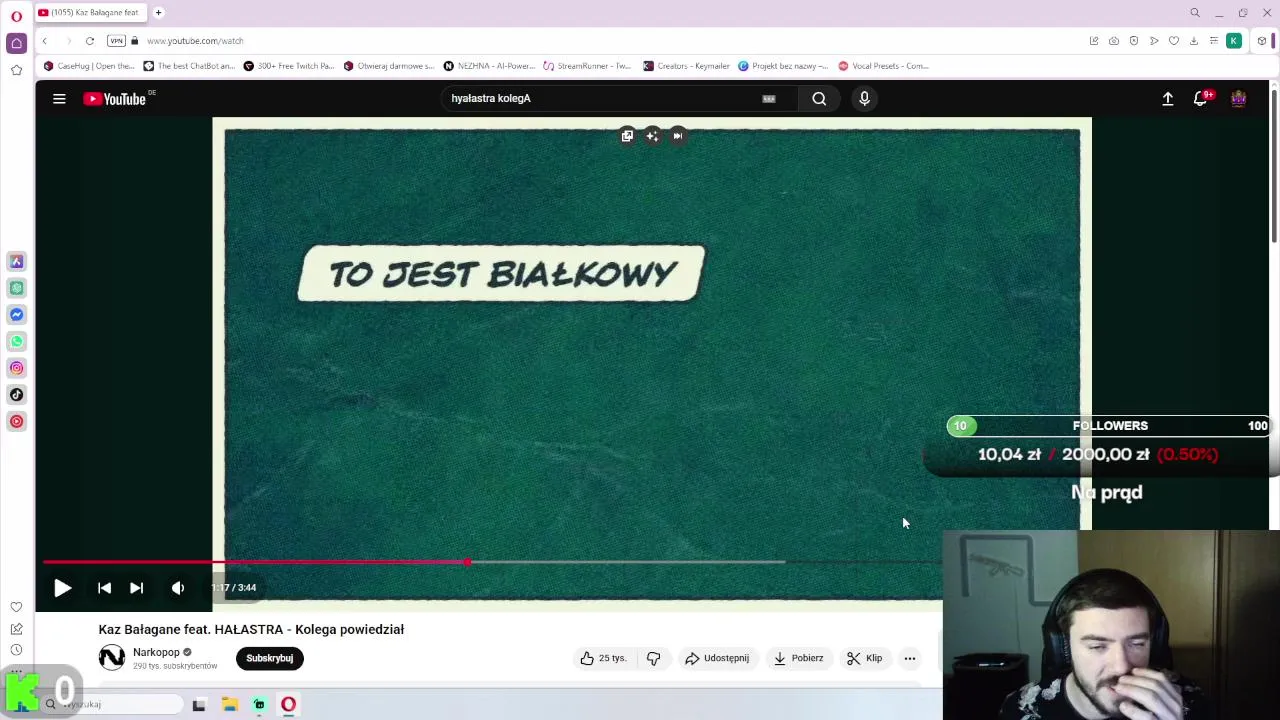1280x720 pixels.
Task: Skip to the next video
Action: click(137, 588)
